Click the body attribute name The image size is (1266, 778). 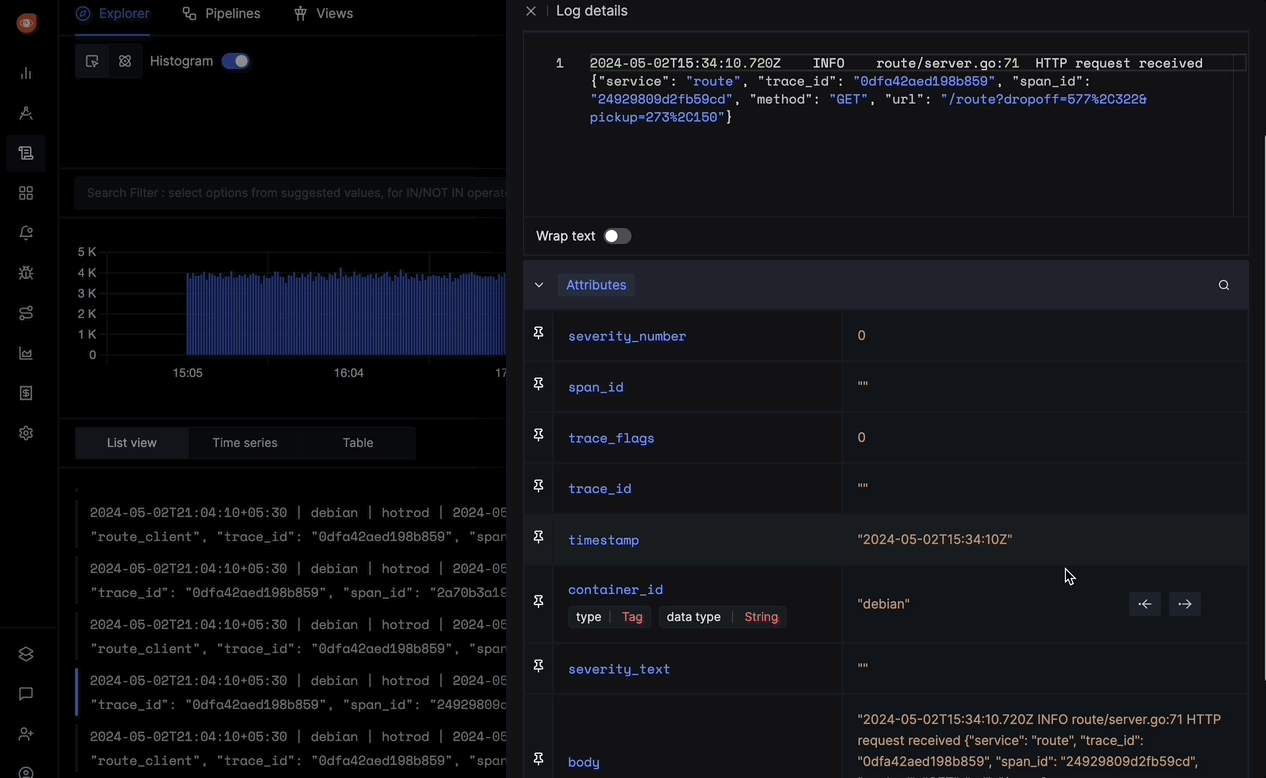point(584,762)
